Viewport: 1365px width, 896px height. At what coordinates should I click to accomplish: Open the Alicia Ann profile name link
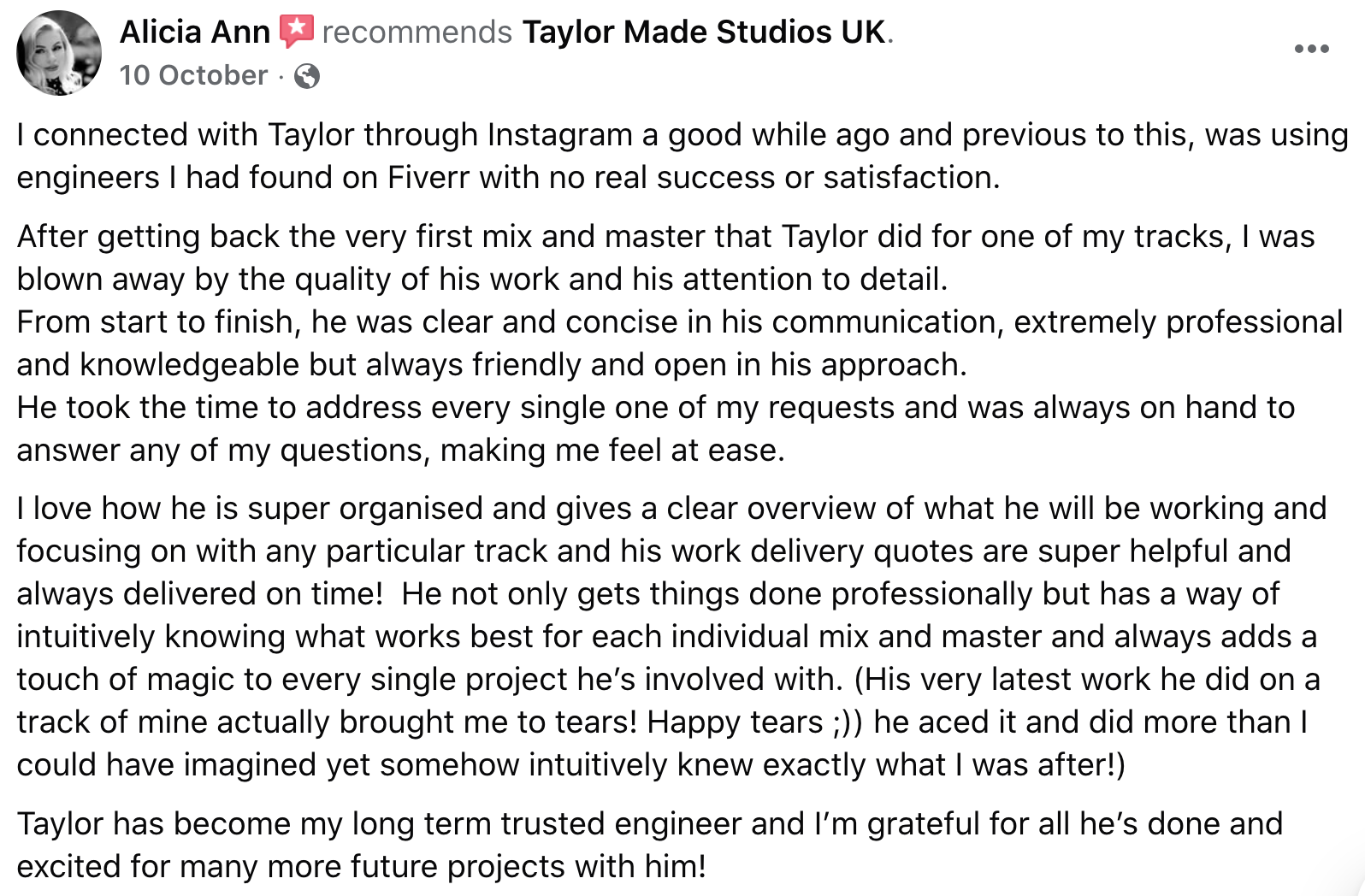pyautogui.click(x=194, y=32)
